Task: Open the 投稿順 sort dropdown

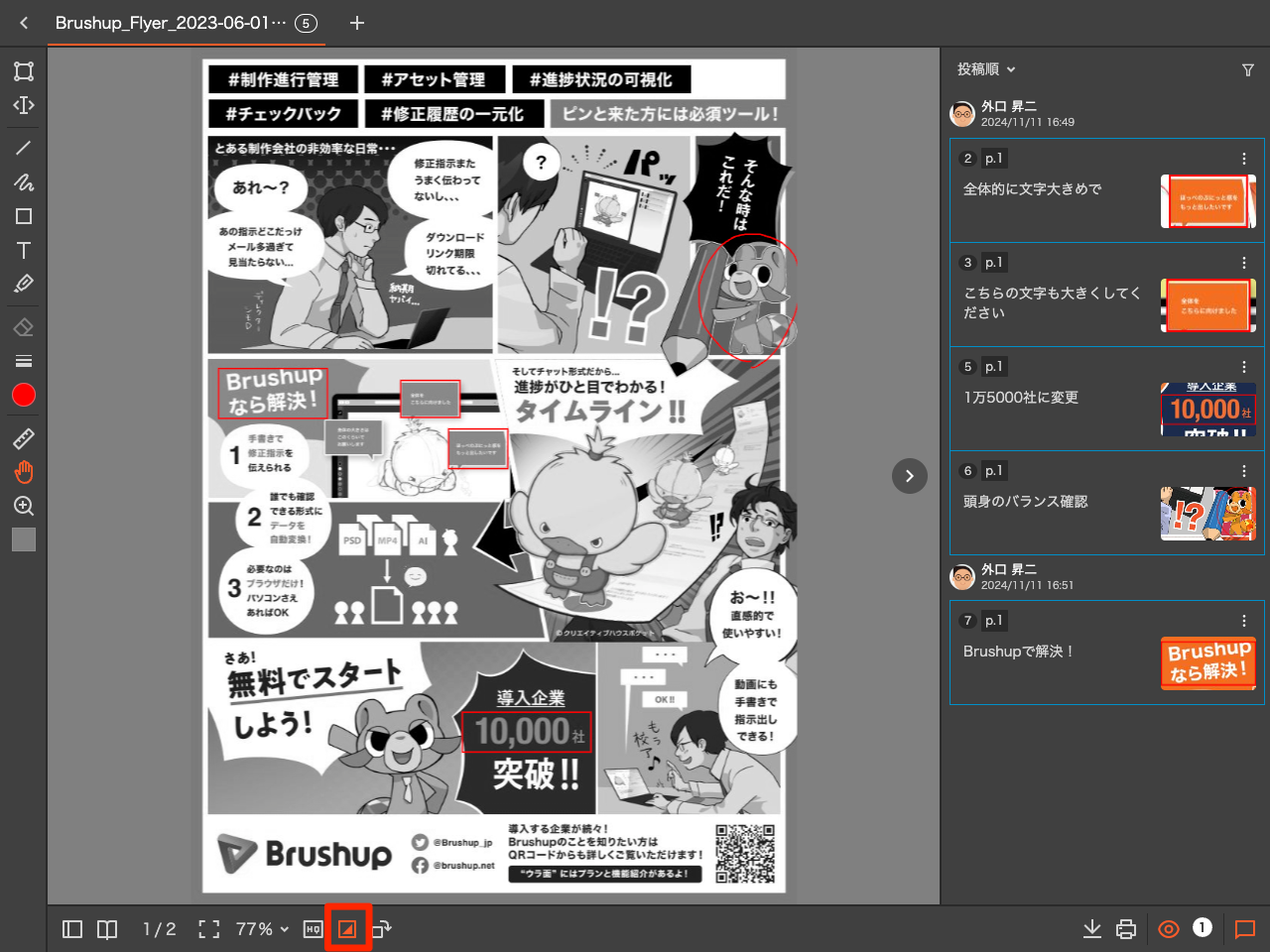Action: [x=986, y=69]
